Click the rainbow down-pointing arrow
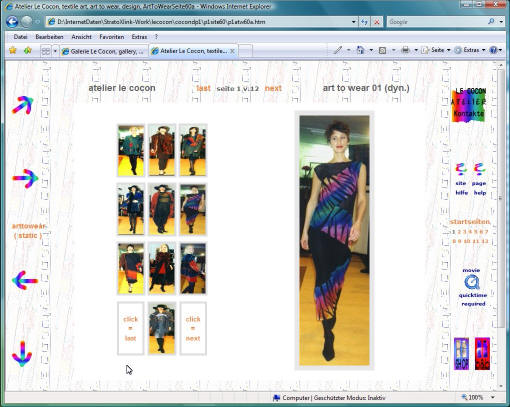The image size is (510, 407). click(22, 354)
